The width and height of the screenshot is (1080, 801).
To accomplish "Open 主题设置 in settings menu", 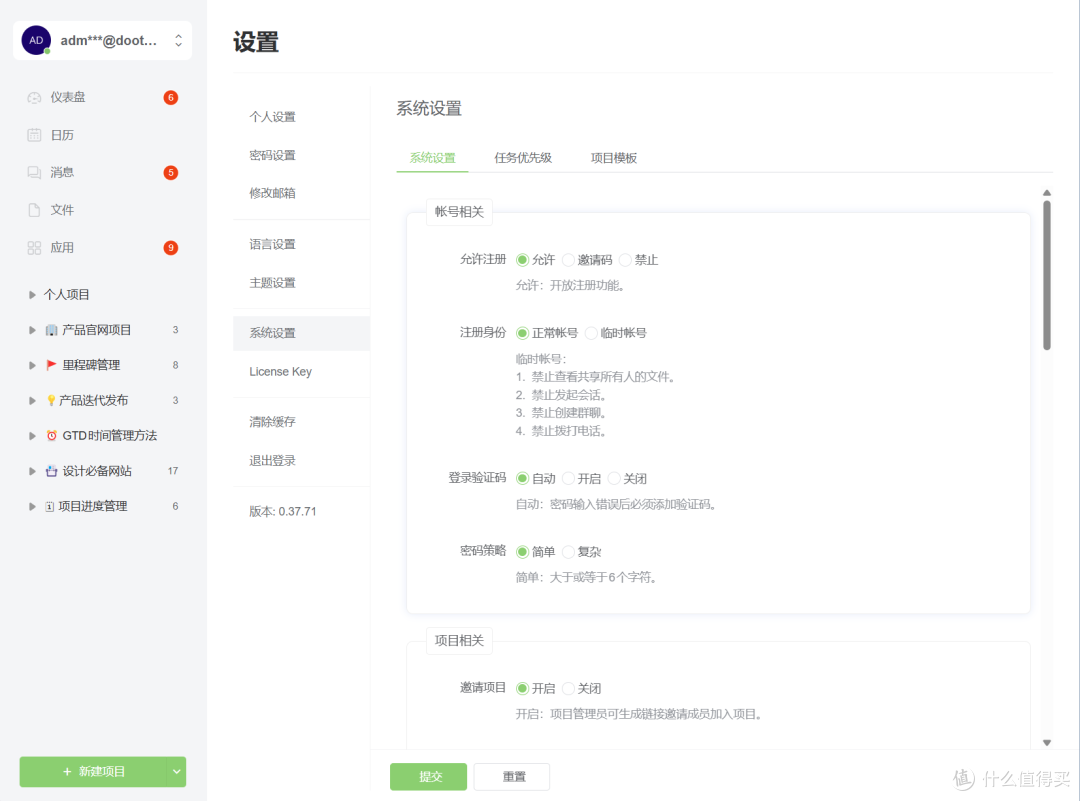I will pyautogui.click(x=272, y=282).
